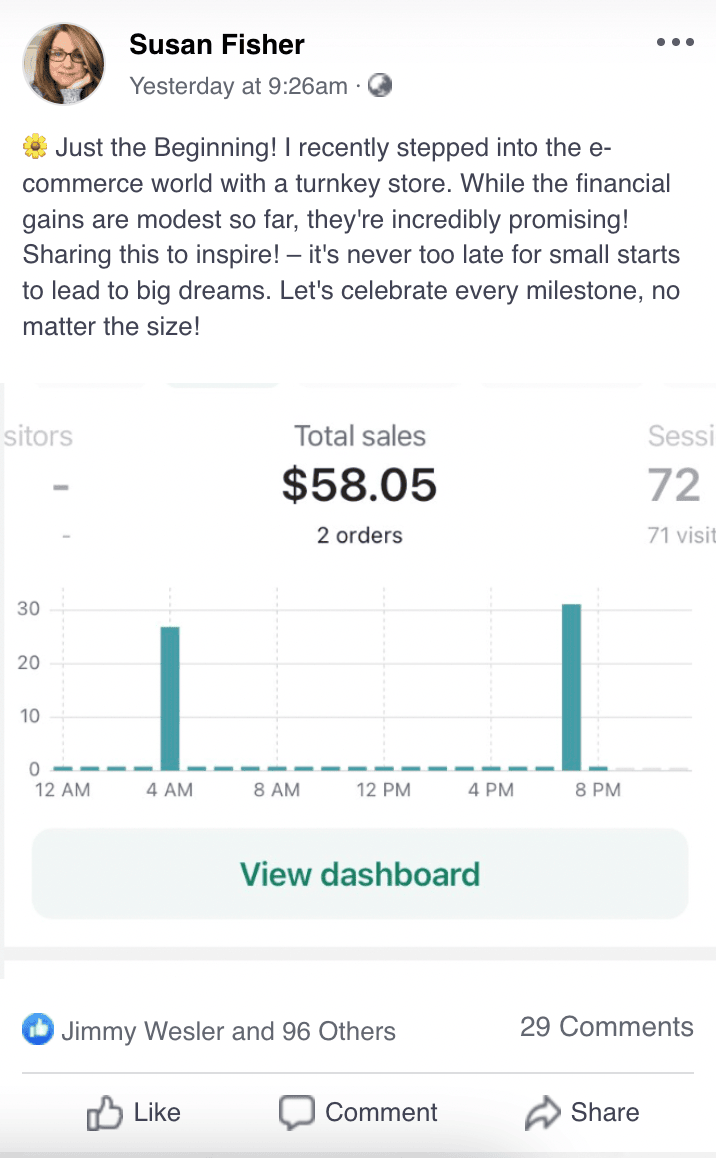Click the thumbs-up Like icon

coord(104,1113)
